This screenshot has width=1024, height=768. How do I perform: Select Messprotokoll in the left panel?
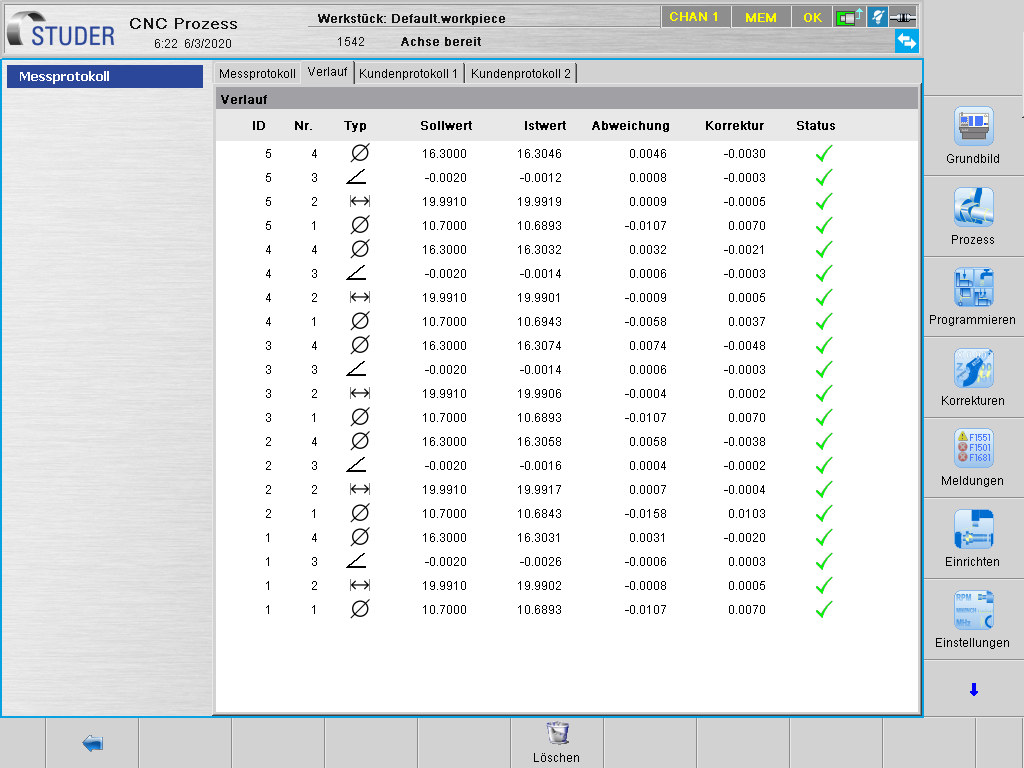[x=105, y=77]
